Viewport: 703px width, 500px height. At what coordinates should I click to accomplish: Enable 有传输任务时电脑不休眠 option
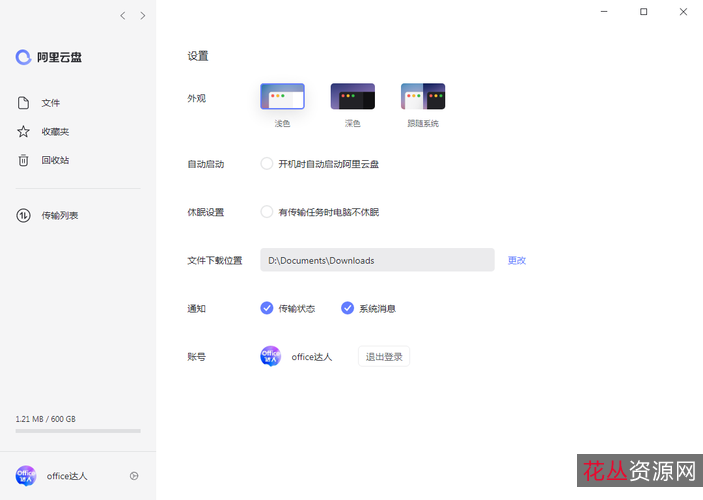coord(267,212)
